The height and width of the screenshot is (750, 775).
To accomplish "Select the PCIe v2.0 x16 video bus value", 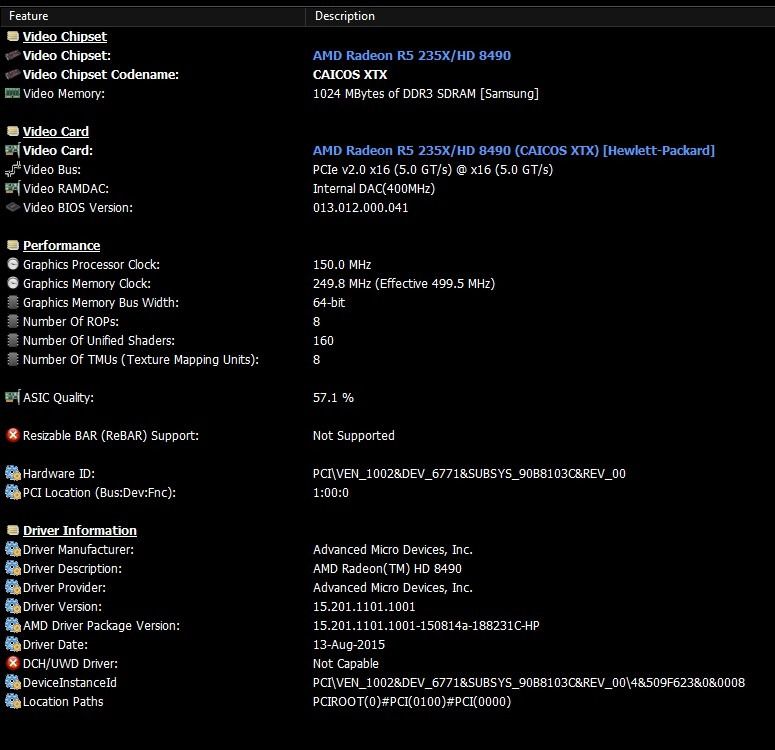I will tap(432, 170).
